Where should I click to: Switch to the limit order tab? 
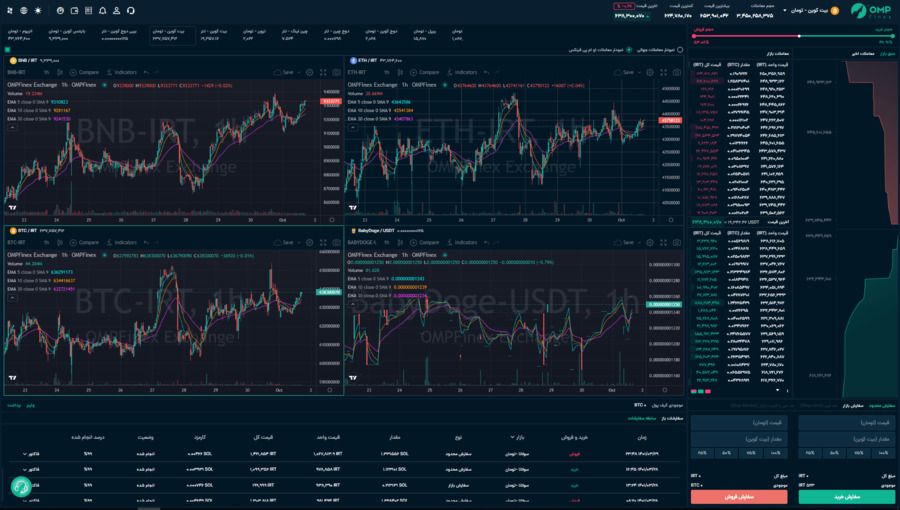pyautogui.click(x=883, y=405)
